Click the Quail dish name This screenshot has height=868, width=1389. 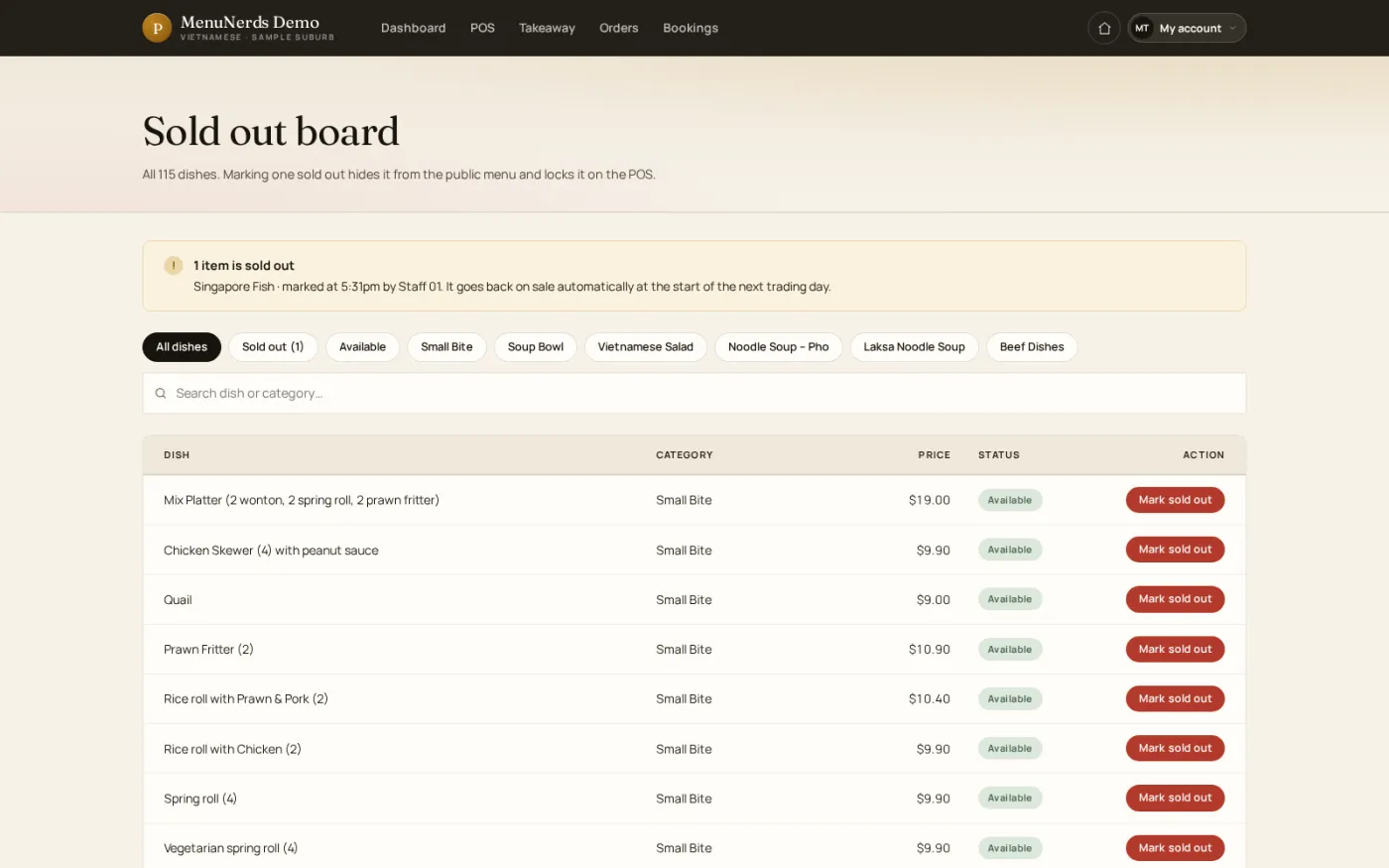point(178,600)
